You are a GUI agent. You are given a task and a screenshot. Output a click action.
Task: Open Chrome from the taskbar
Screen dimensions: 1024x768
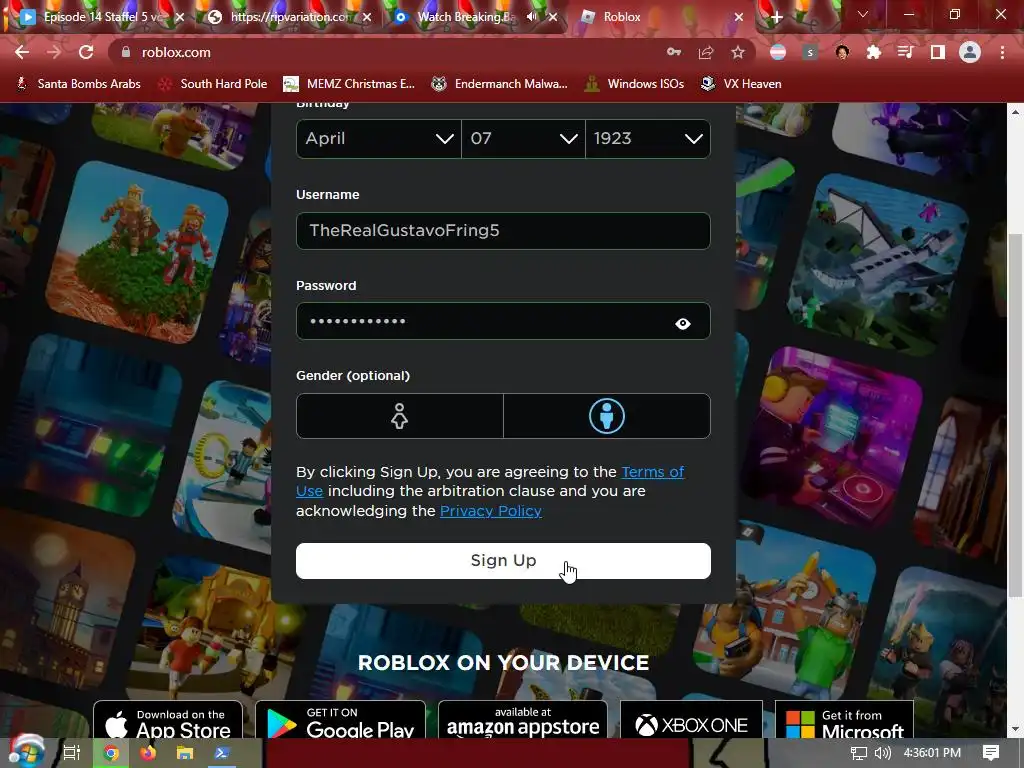pyautogui.click(x=111, y=753)
